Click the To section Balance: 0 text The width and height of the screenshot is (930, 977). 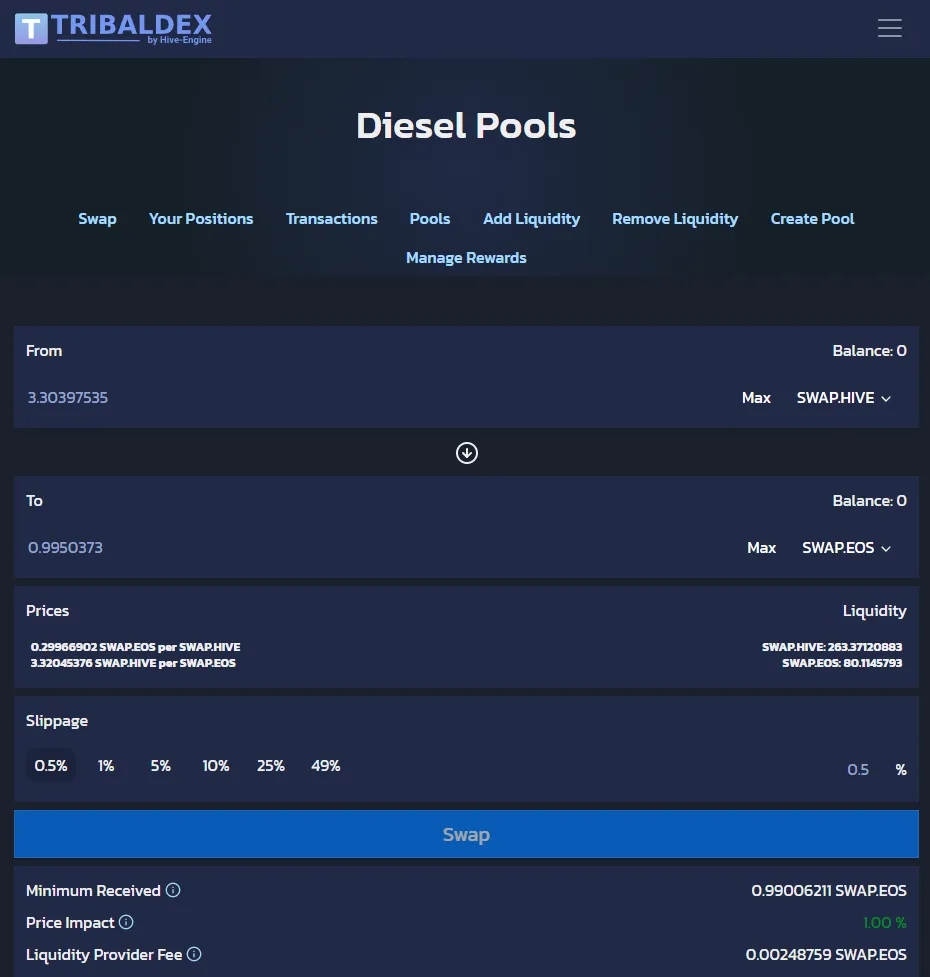click(x=869, y=501)
